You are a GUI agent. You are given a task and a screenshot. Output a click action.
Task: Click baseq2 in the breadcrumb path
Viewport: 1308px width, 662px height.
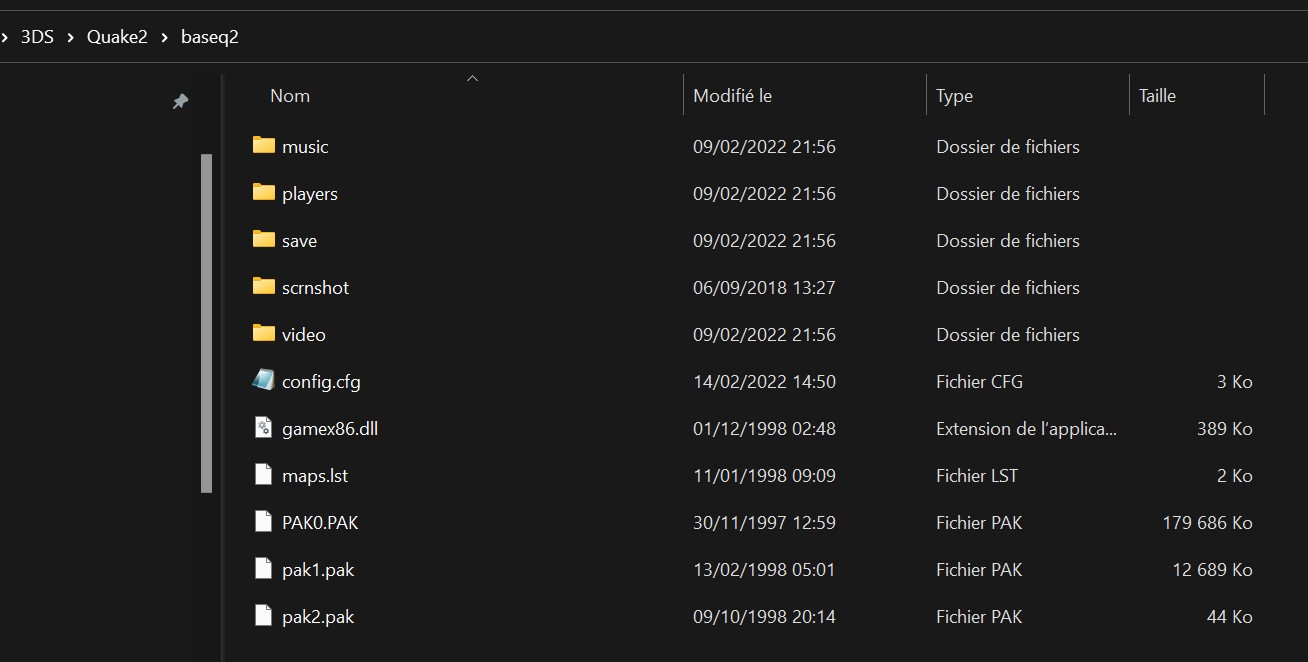(x=210, y=37)
